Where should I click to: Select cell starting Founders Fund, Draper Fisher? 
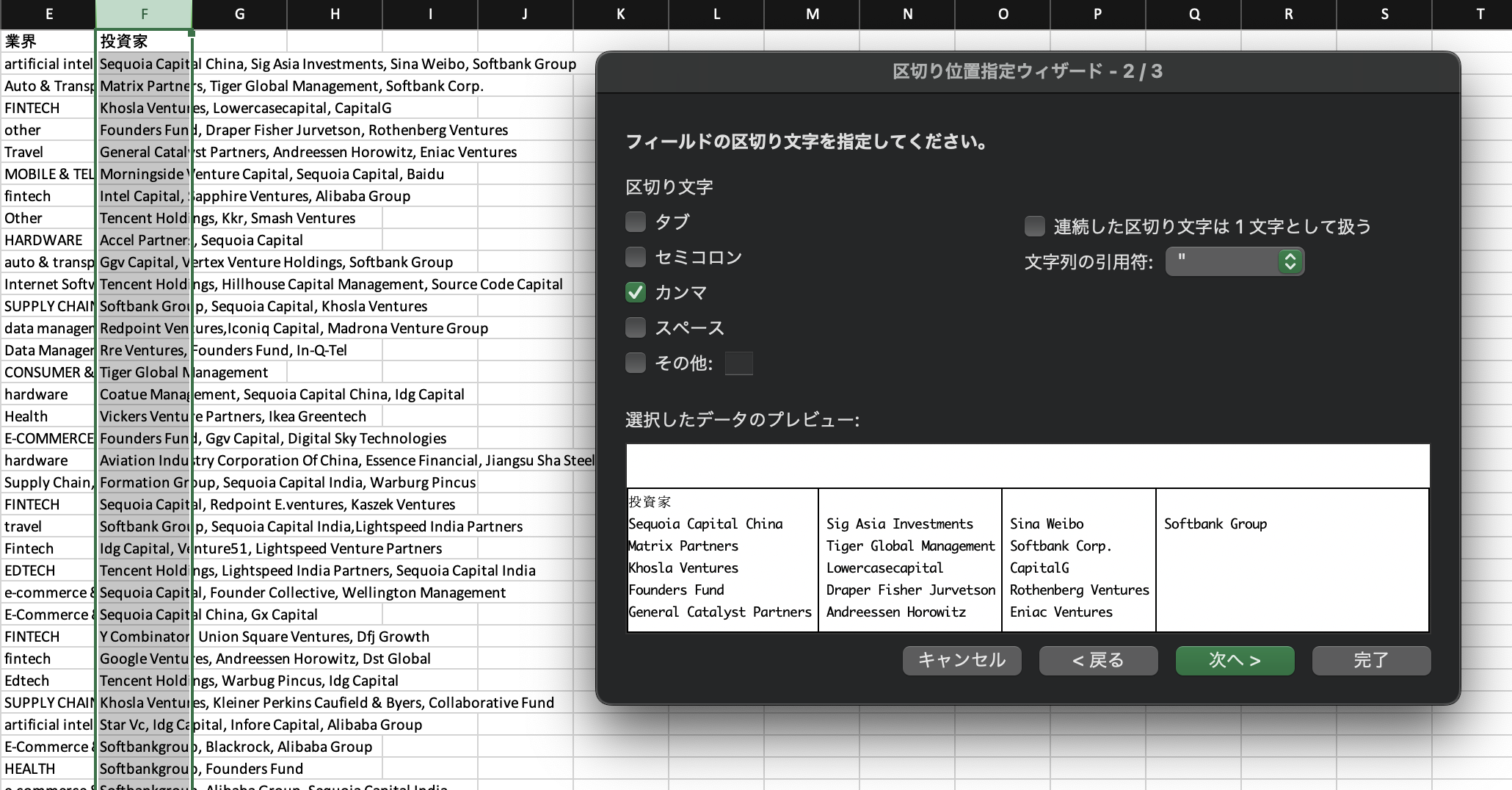[x=144, y=130]
